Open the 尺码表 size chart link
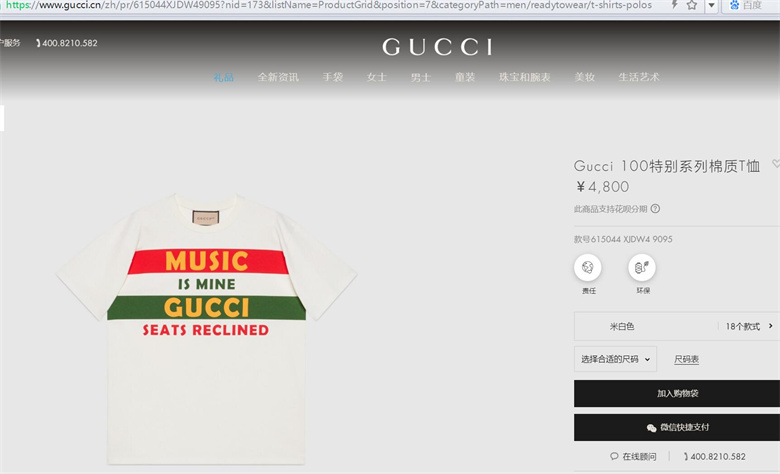 [686, 359]
